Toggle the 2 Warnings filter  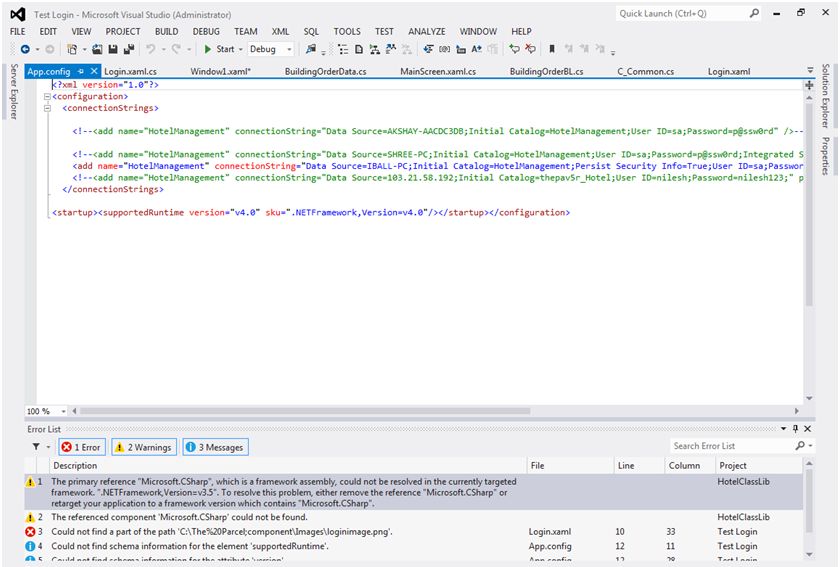pyautogui.click(x=143, y=447)
